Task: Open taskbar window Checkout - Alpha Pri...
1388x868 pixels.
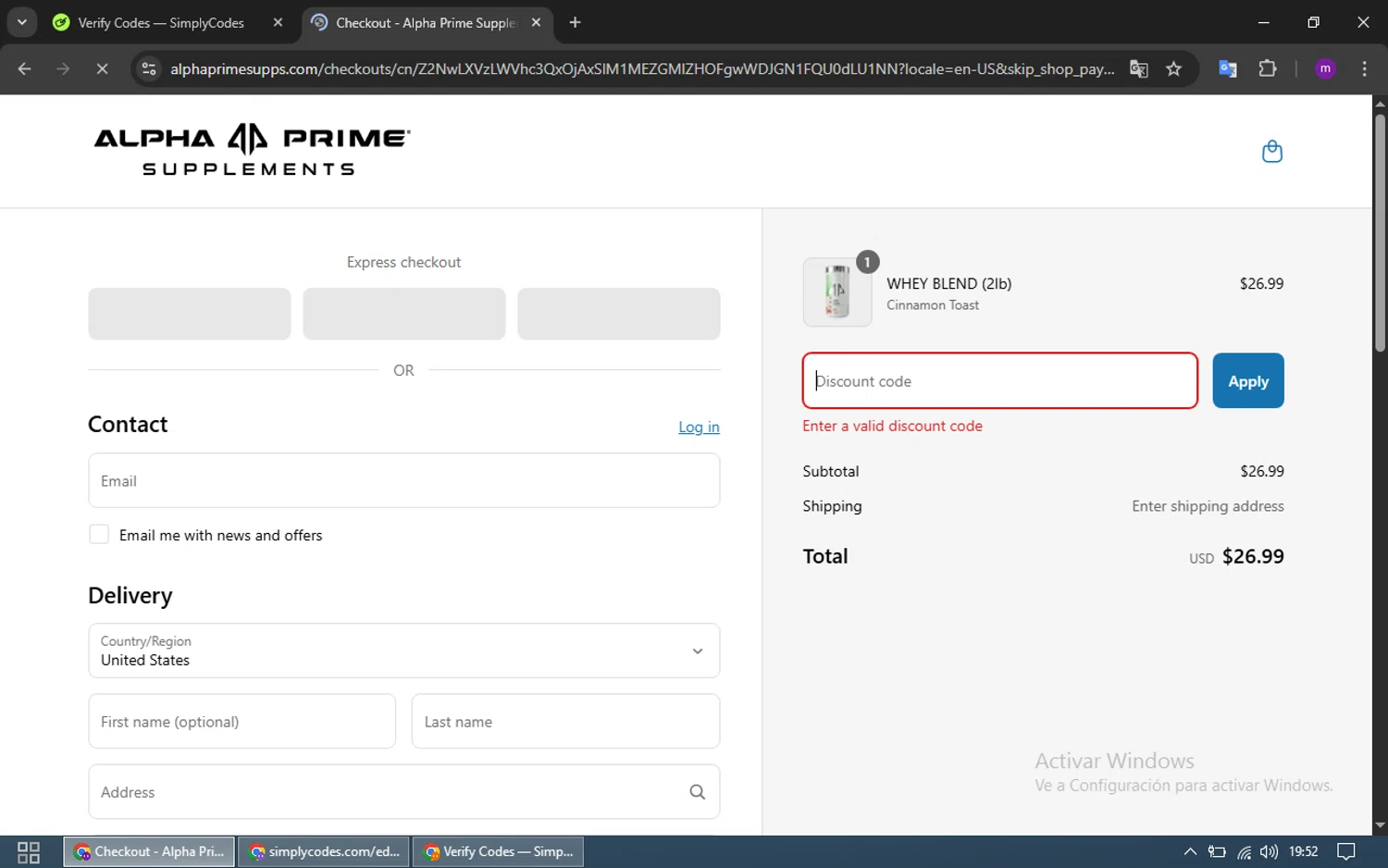Action: pyautogui.click(x=149, y=851)
